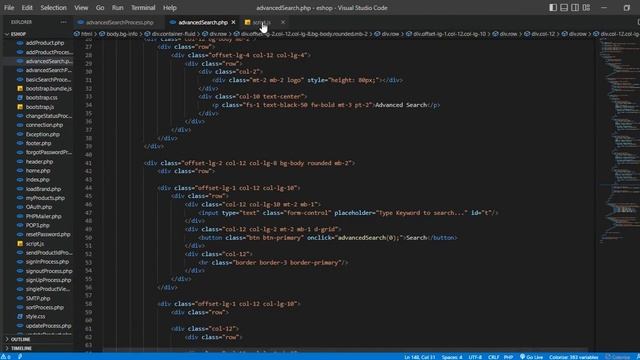Change file encoding UTF-8
Image resolution: width=640 pixels, height=360 pixels.
[475, 357]
